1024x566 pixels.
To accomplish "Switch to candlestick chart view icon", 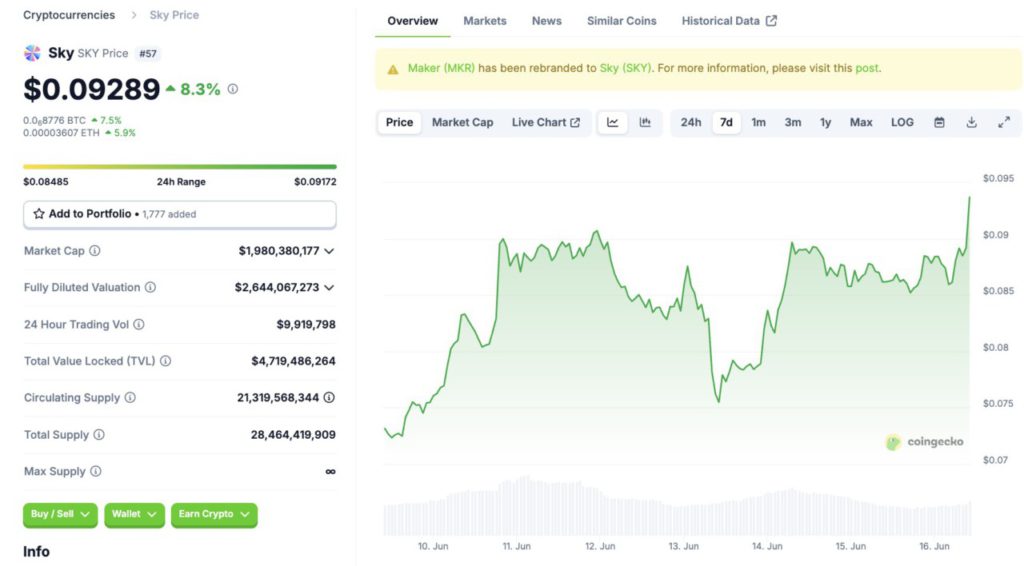I will pyautogui.click(x=645, y=122).
